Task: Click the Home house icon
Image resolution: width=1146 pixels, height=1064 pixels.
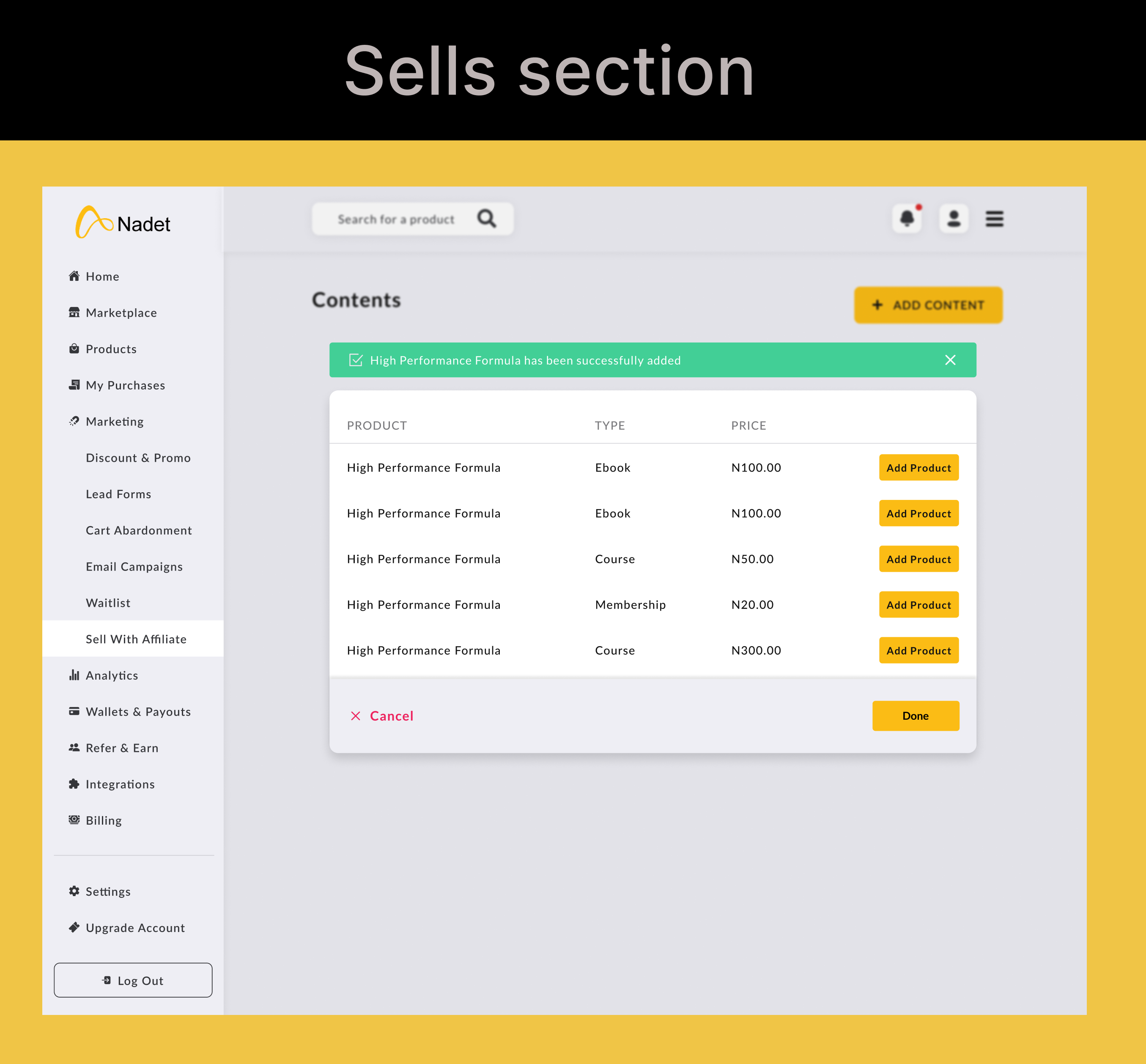Action: tap(74, 276)
